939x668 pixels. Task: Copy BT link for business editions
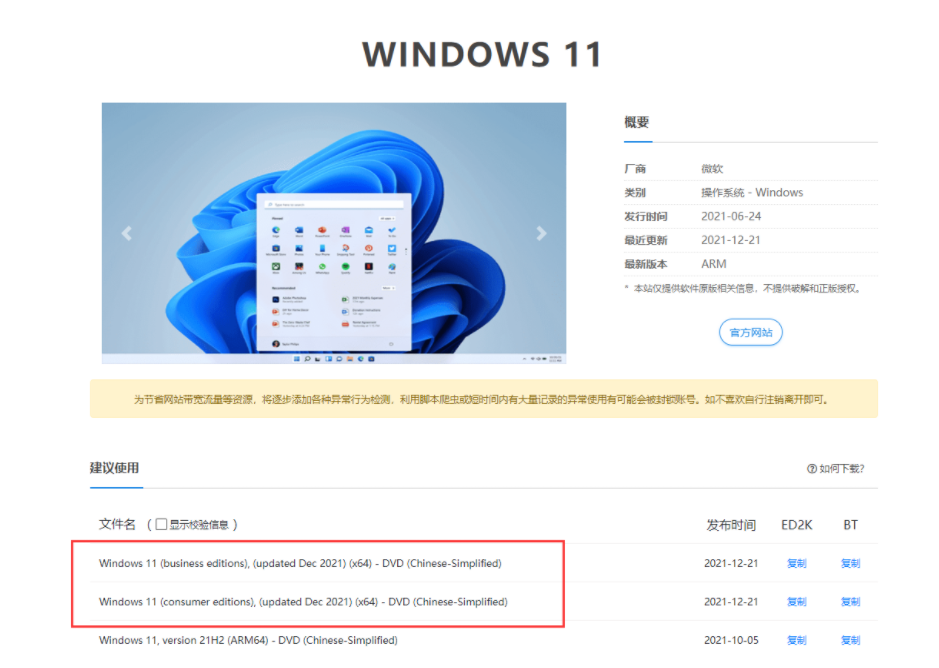850,563
